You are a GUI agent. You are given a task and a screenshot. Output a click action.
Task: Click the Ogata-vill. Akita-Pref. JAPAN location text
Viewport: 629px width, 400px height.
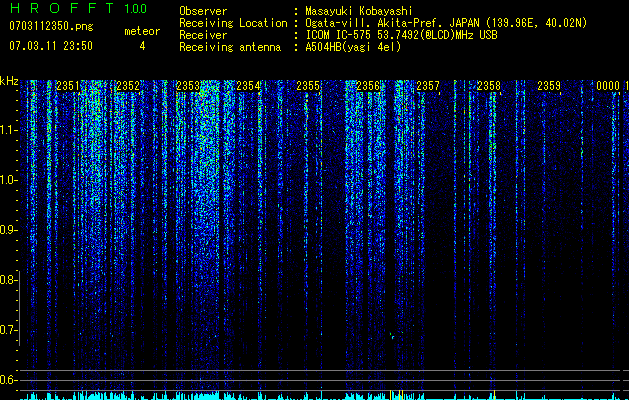pos(446,23)
